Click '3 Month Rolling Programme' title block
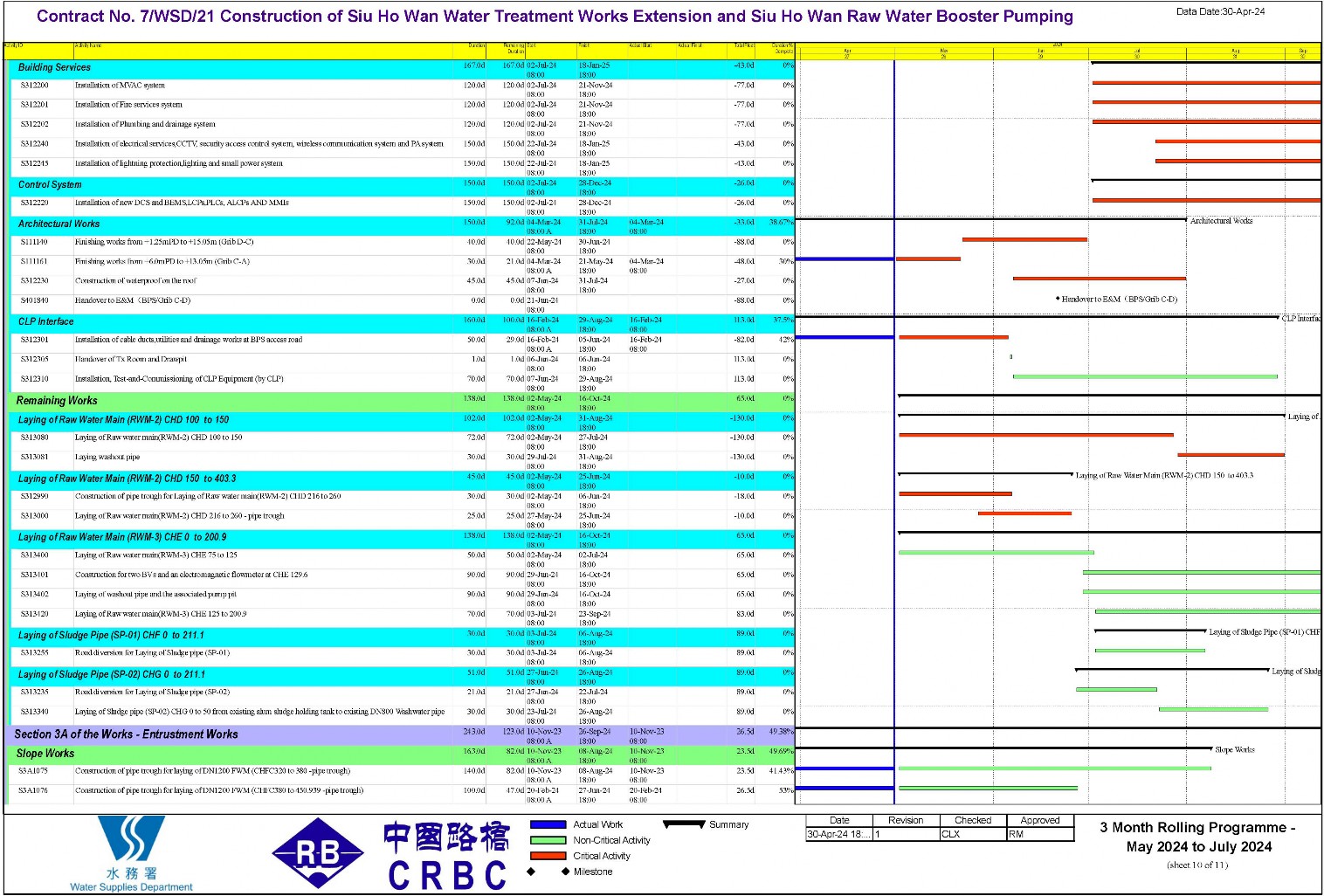Viewport: 1324px width, 896px height. [x=1197, y=837]
